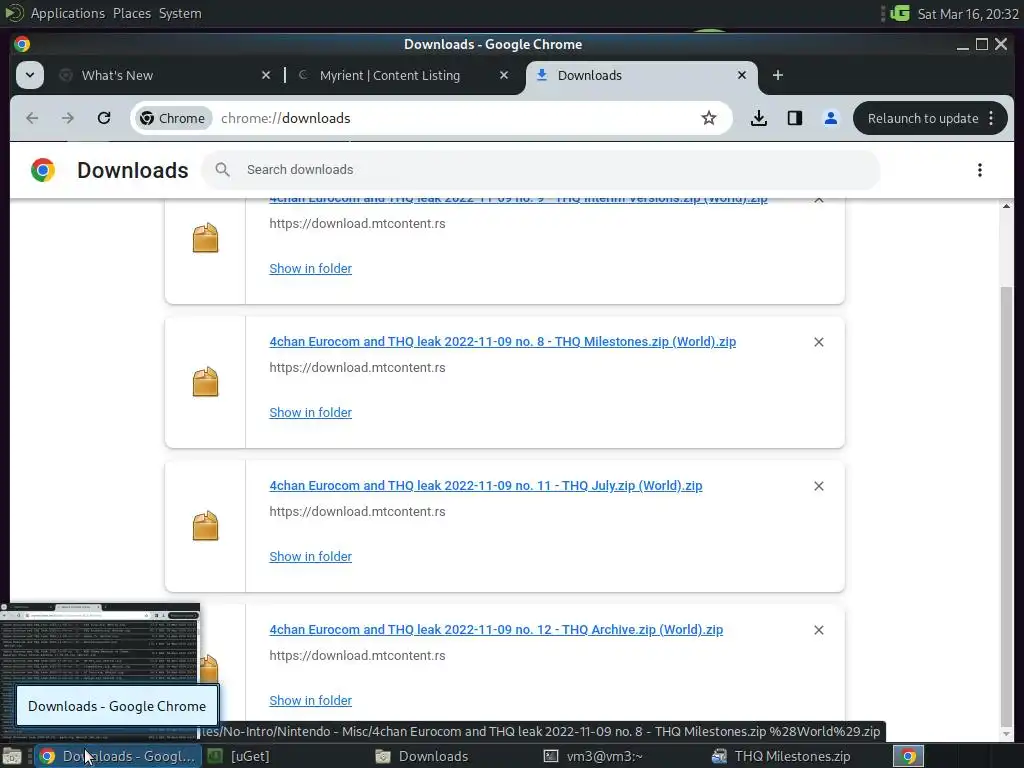1024x768 pixels.
Task: Click the Chrome site info chip
Action: tap(174, 118)
